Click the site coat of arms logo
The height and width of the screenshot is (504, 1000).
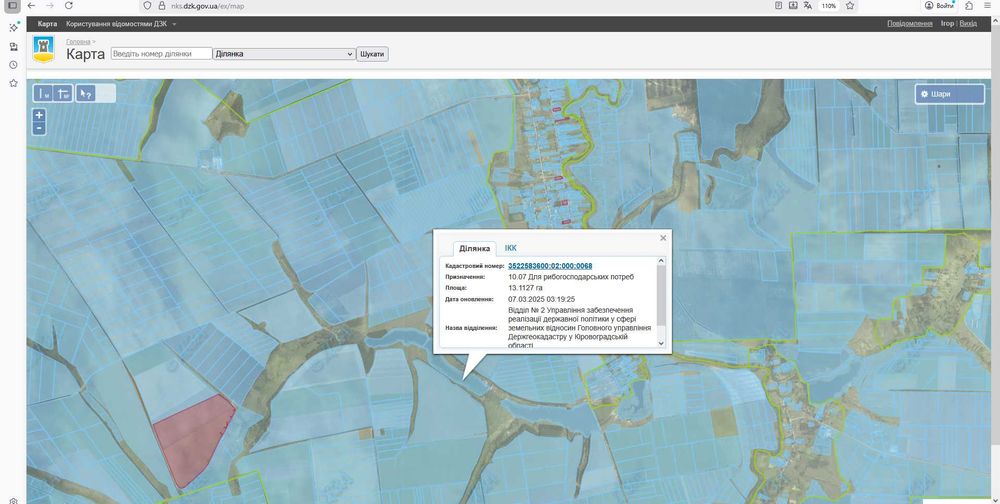point(44,49)
